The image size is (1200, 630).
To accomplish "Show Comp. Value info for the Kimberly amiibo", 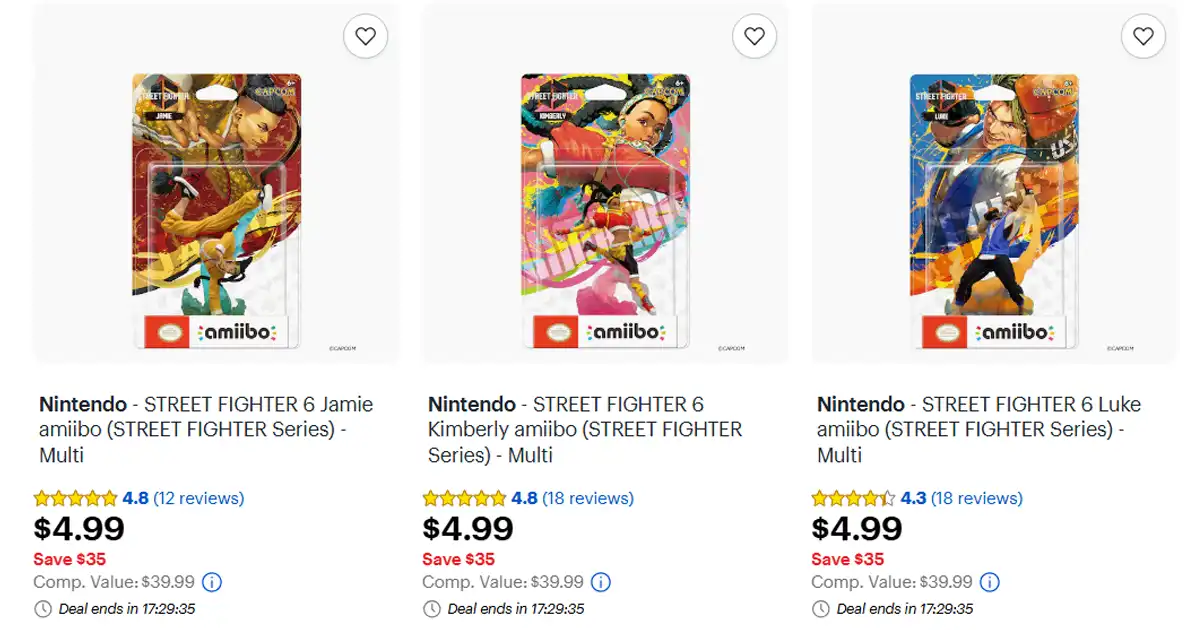I will [x=601, y=582].
